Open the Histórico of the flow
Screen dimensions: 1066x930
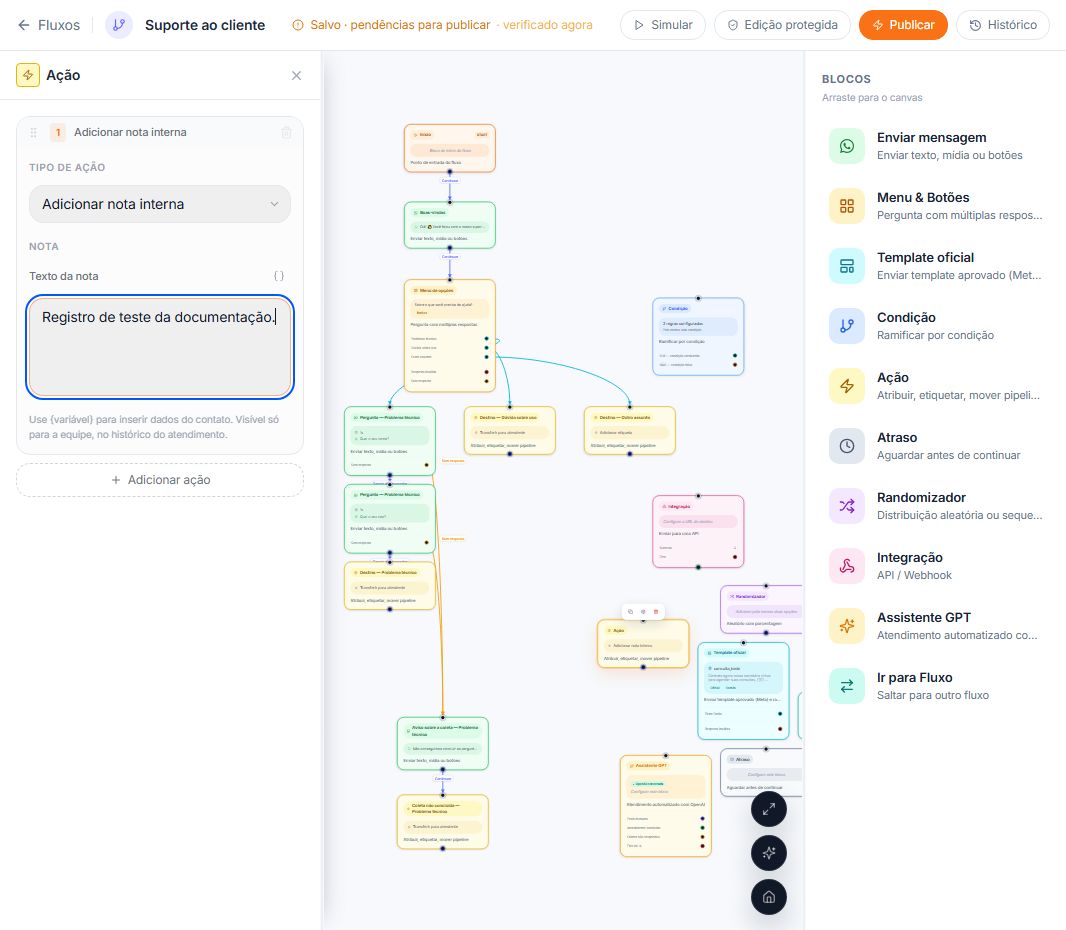pyautogui.click(x=1003, y=25)
